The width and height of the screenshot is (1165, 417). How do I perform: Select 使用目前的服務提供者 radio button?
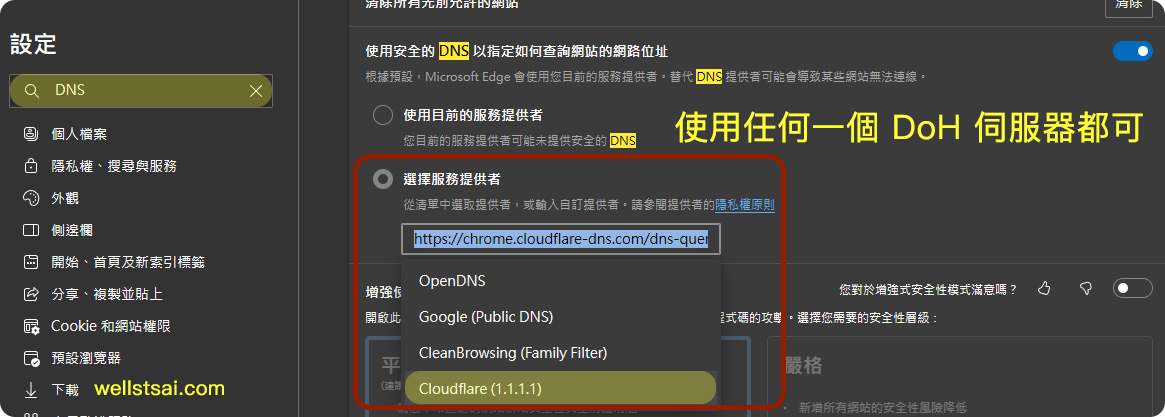[383, 115]
